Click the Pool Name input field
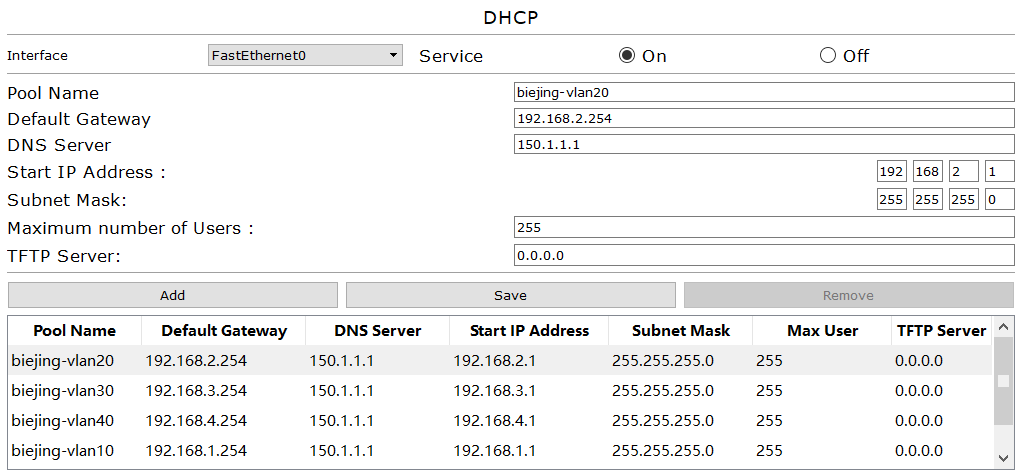This screenshot has width=1018, height=472. tap(763, 93)
